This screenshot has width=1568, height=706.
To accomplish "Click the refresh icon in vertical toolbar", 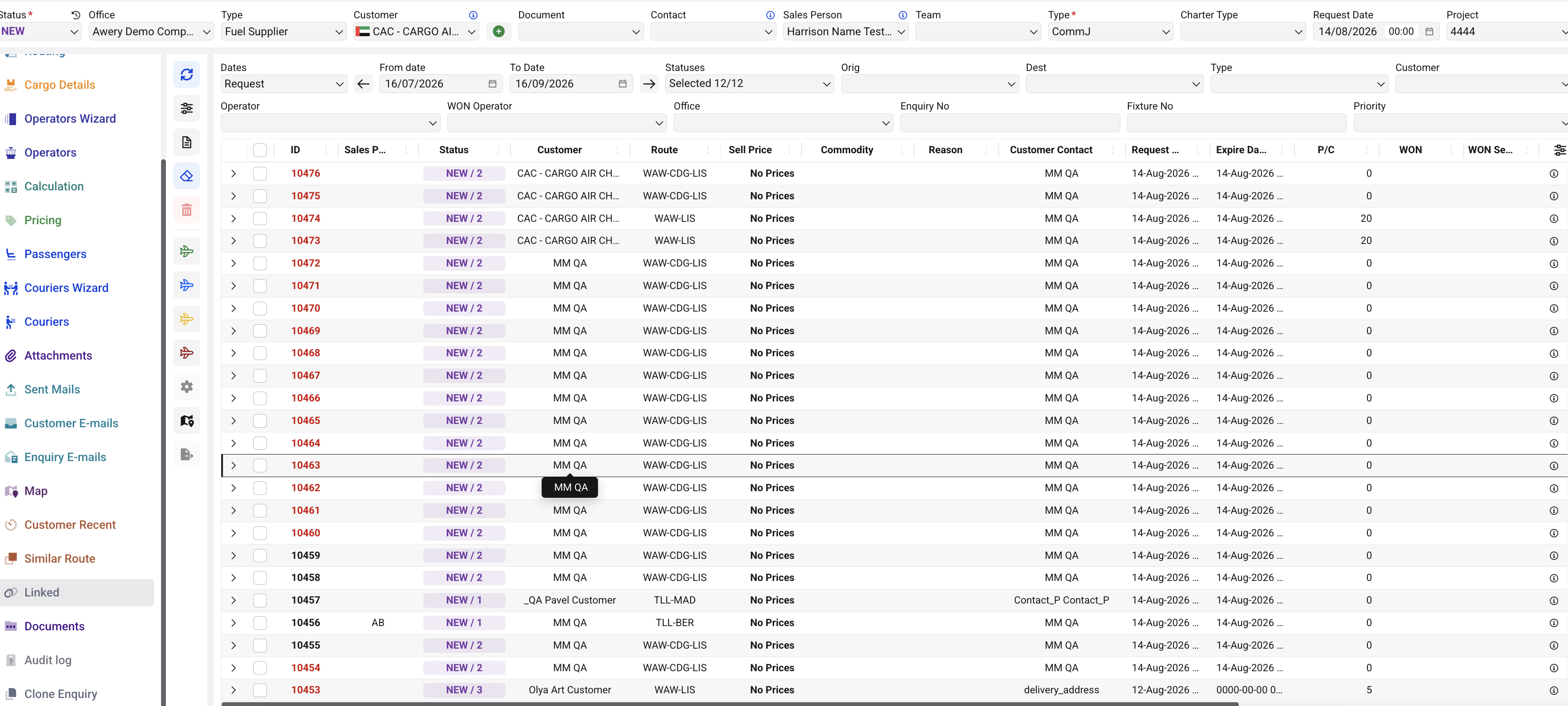I will coord(186,74).
